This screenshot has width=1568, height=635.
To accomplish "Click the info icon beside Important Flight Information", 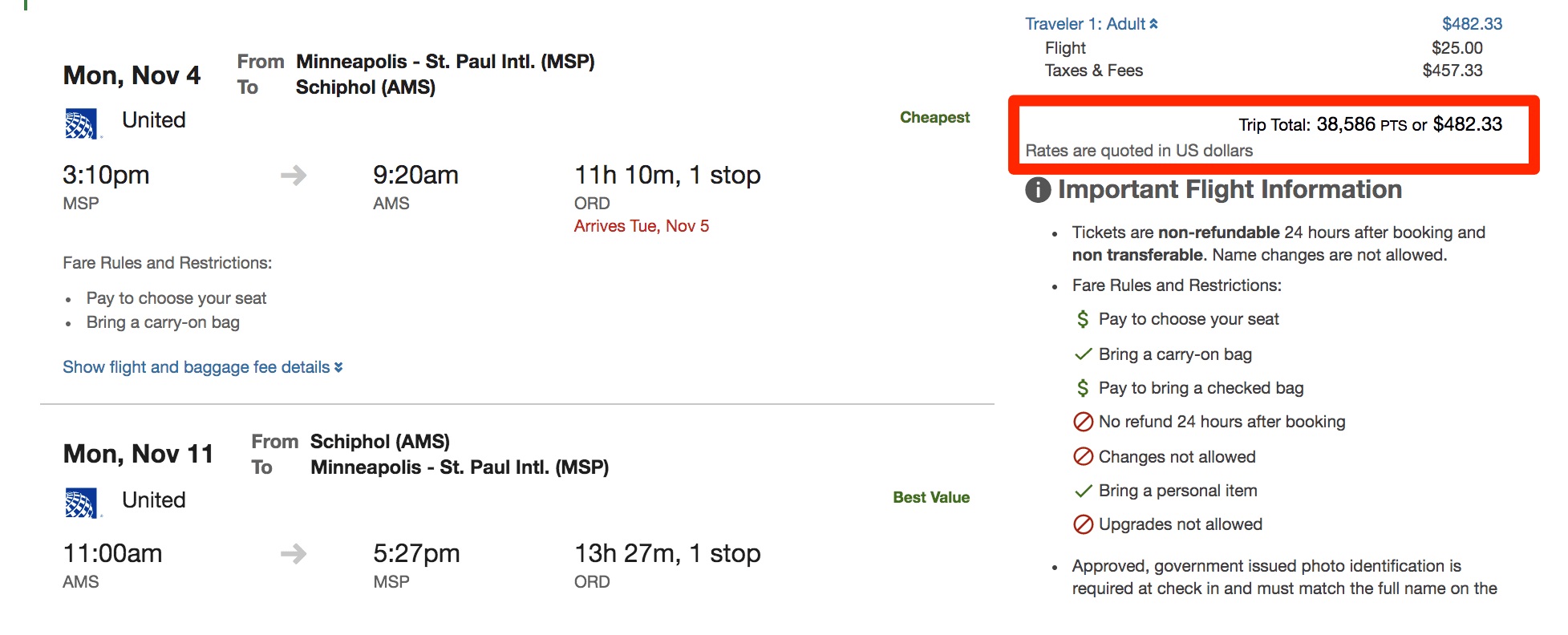I will pos(1038,189).
